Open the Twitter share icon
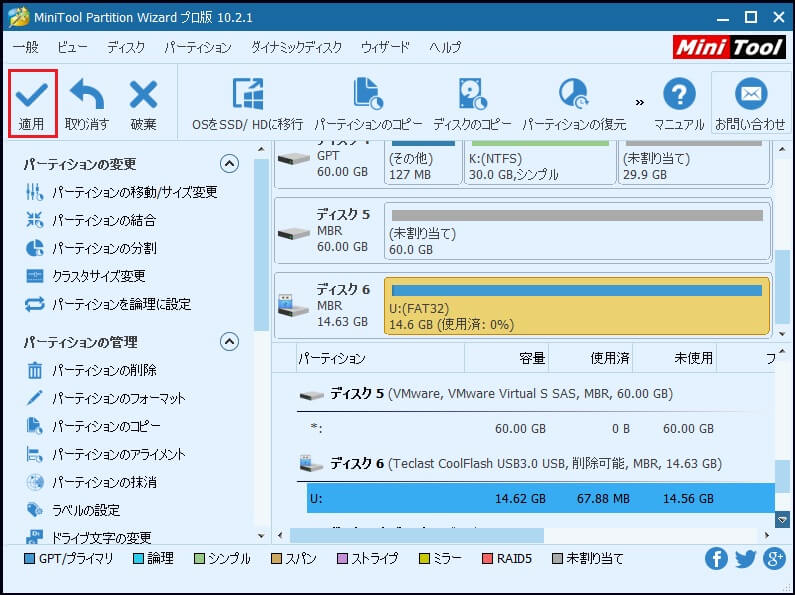 coord(745,559)
